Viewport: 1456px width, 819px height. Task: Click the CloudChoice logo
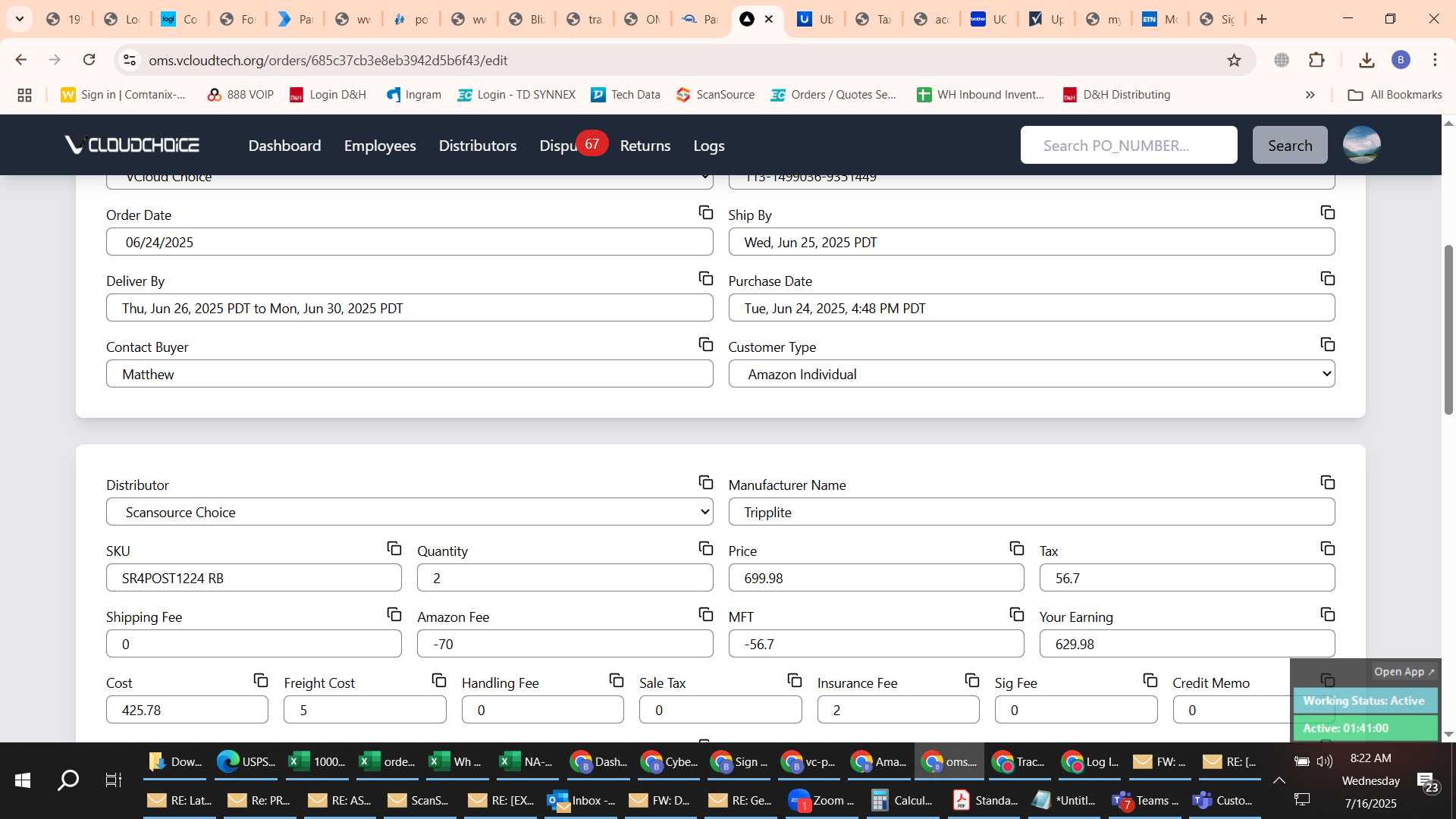[x=132, y=145]
